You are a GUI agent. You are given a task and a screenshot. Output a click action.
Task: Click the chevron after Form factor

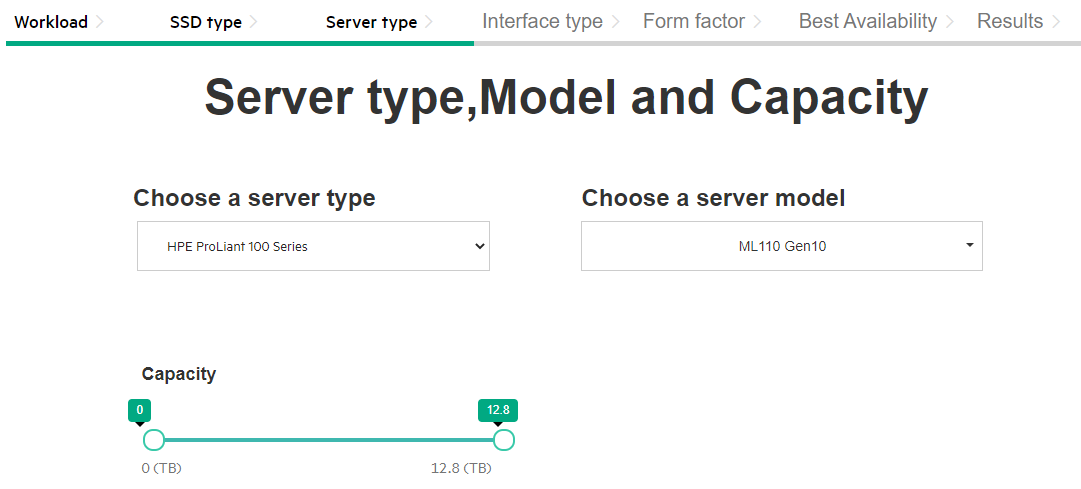pyautogui.click(x=757, y=22)
